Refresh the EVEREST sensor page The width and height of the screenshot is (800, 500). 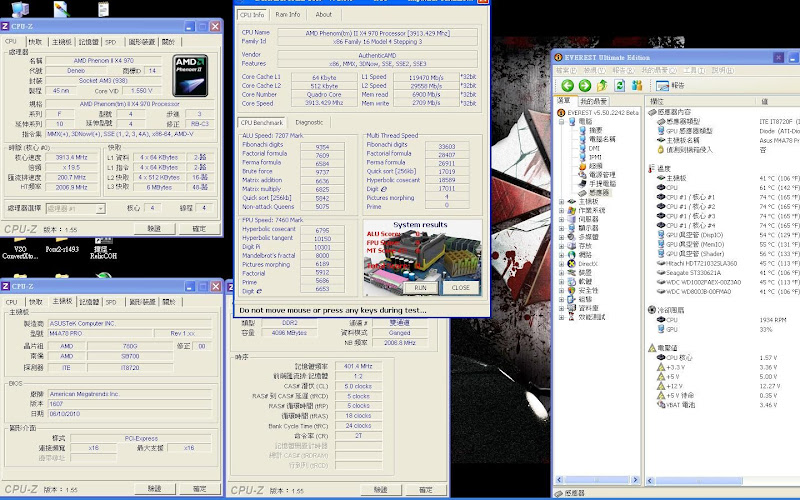click(x=620, y=86)
